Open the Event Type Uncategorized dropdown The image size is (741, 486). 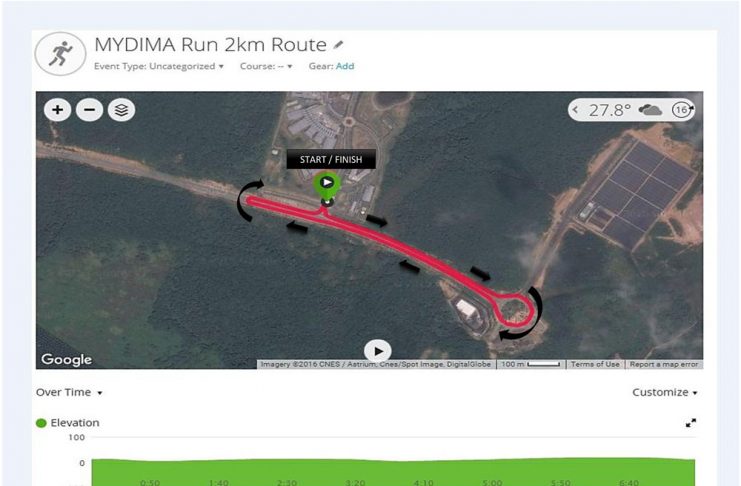pyautogui.click(x=159, y=66)
